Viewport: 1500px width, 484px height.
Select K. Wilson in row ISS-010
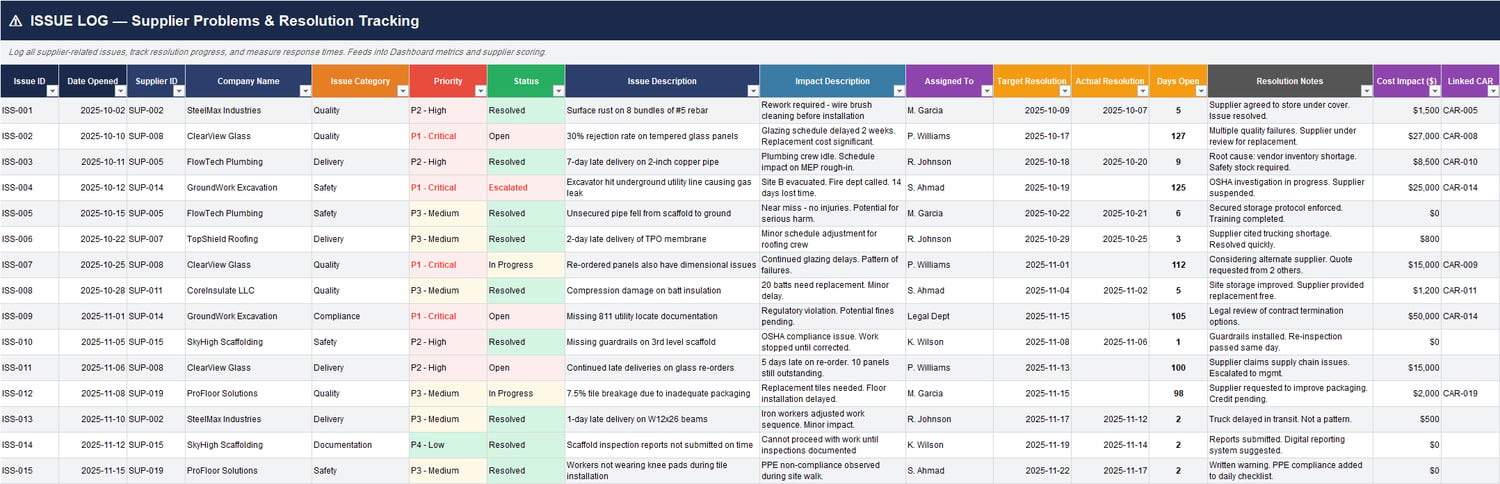click(949, 342)
